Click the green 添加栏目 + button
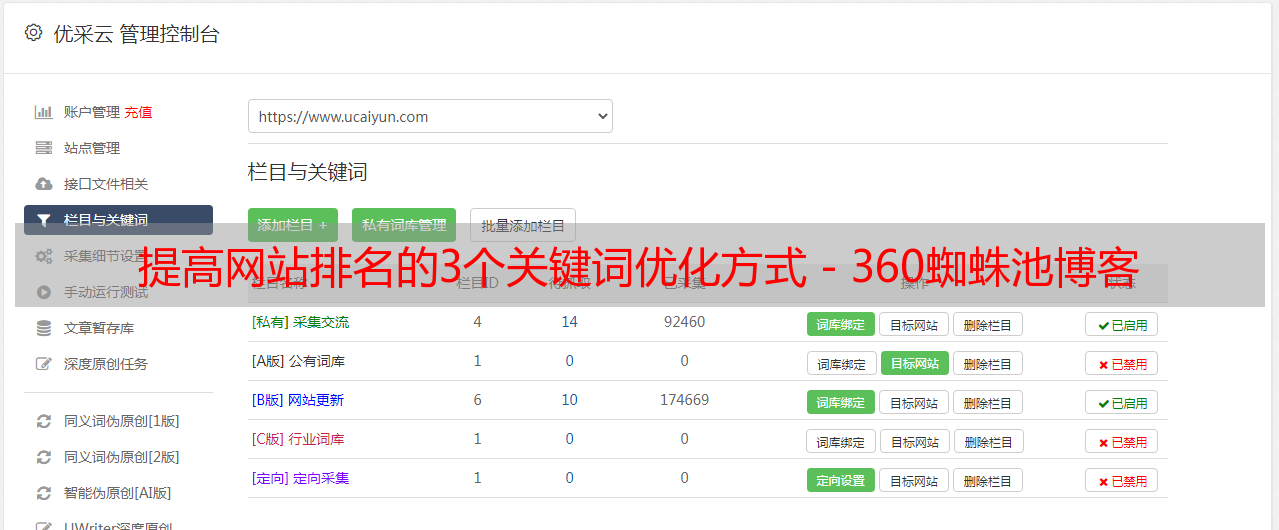 (x=293, y=225)
